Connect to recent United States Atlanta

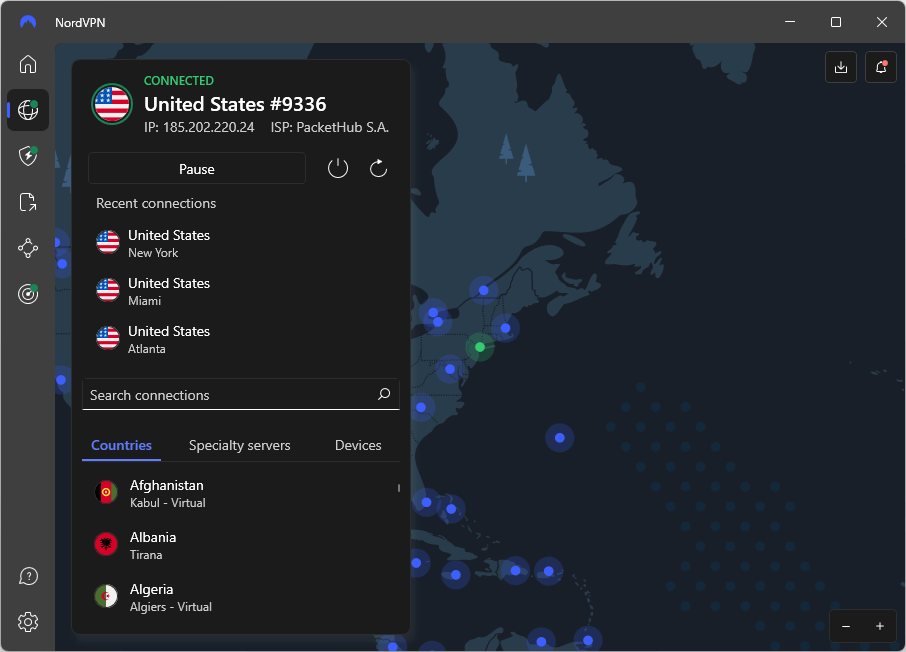click(241, 339)
